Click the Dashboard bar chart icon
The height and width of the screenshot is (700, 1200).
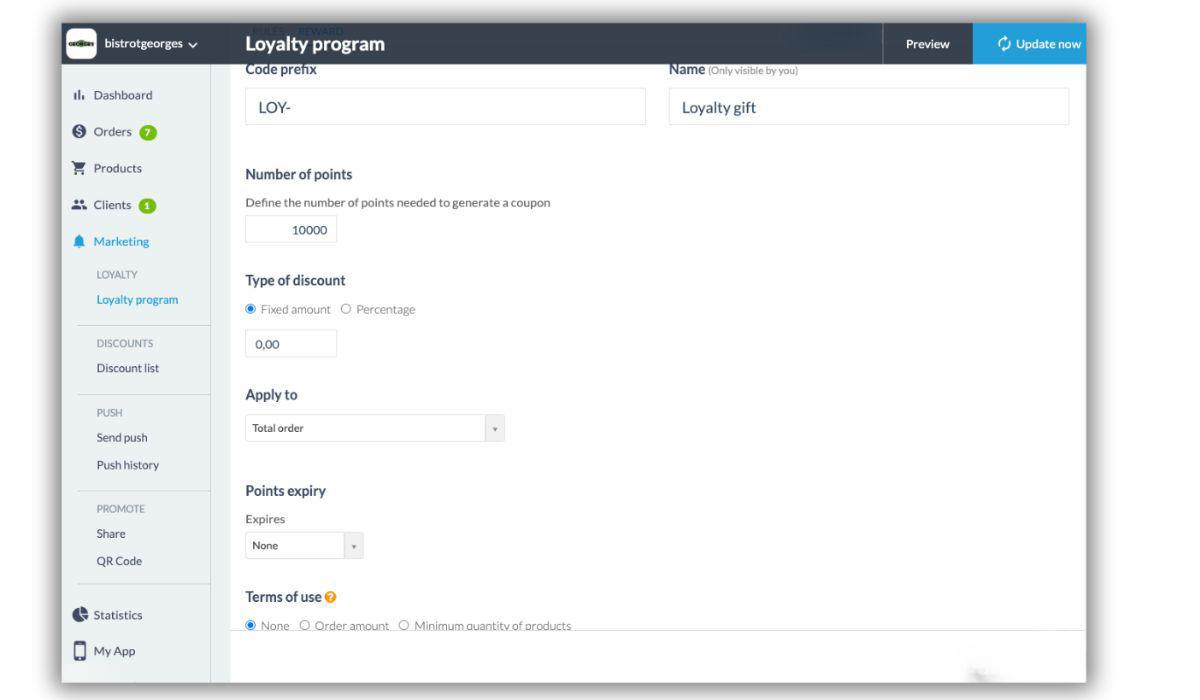tap(79, 96)
